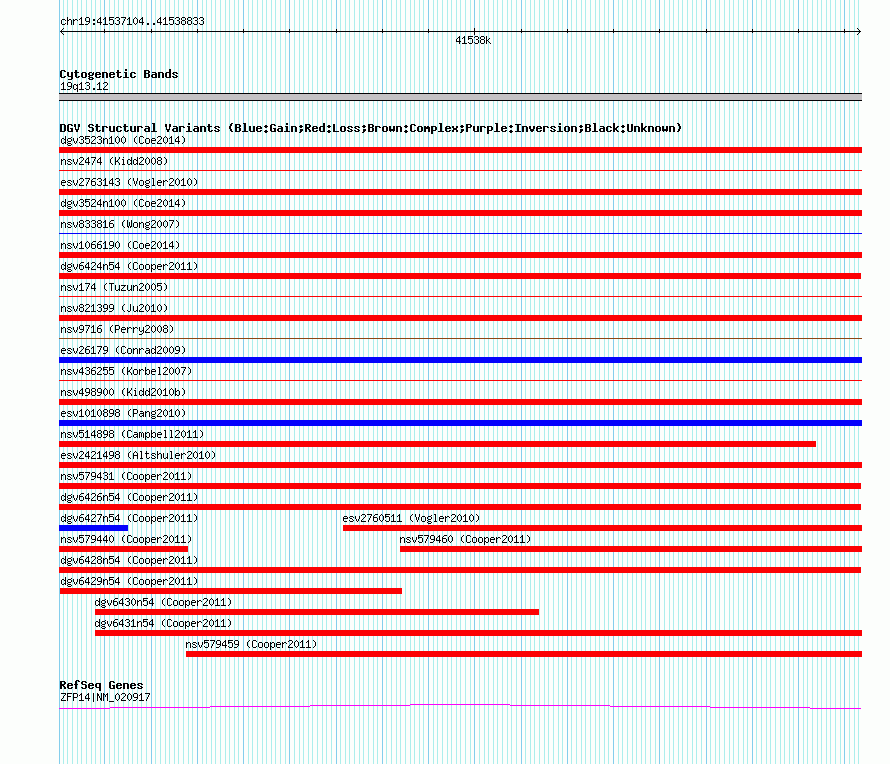890x764 pixels.
Task: Select nsv436255 (Korbel2007) variant
Action: tap(126, 371)
